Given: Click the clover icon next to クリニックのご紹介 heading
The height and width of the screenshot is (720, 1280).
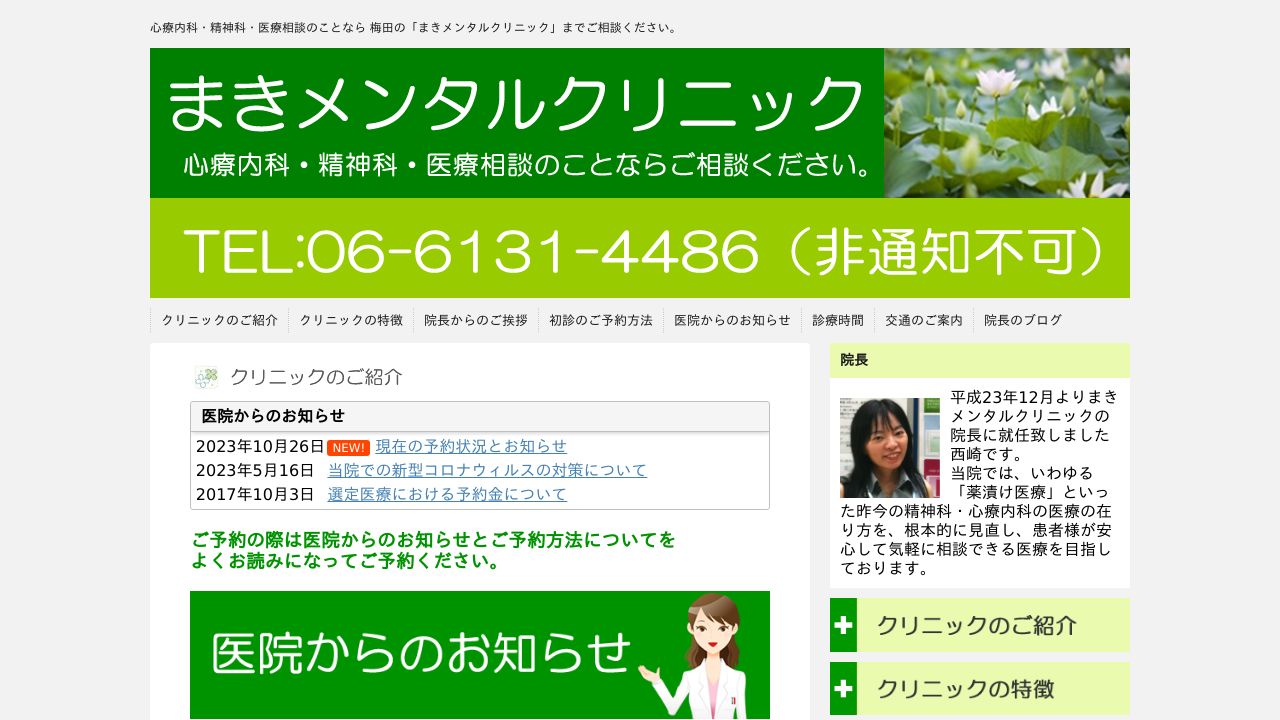Looking at the screenshot, I should 206,377.
